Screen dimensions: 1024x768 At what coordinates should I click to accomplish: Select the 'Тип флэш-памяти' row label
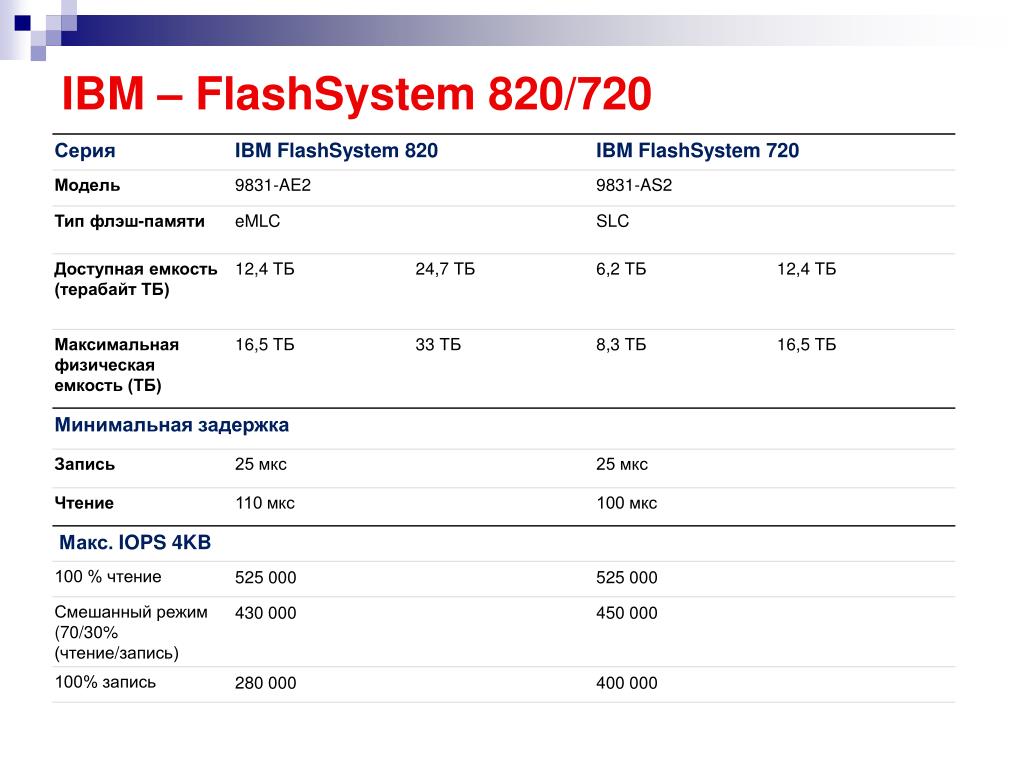(x=129, y=221)
